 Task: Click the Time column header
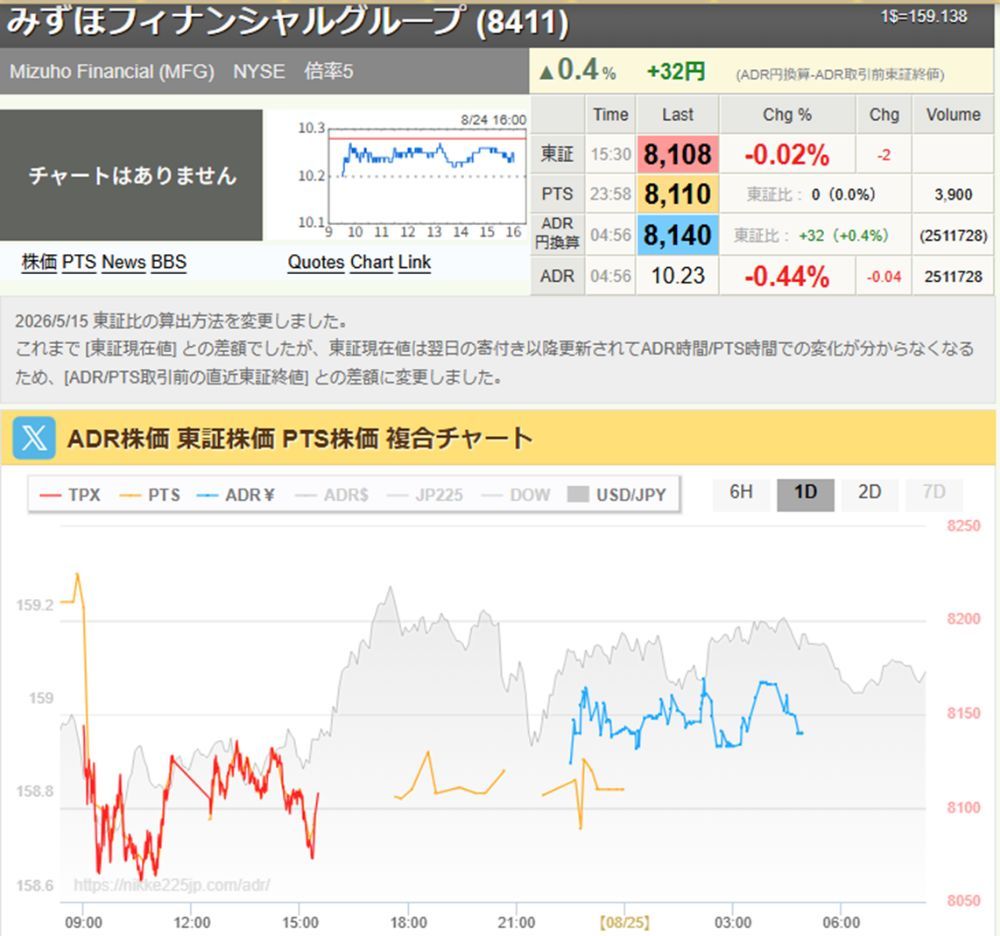click(x=610, y=115)
